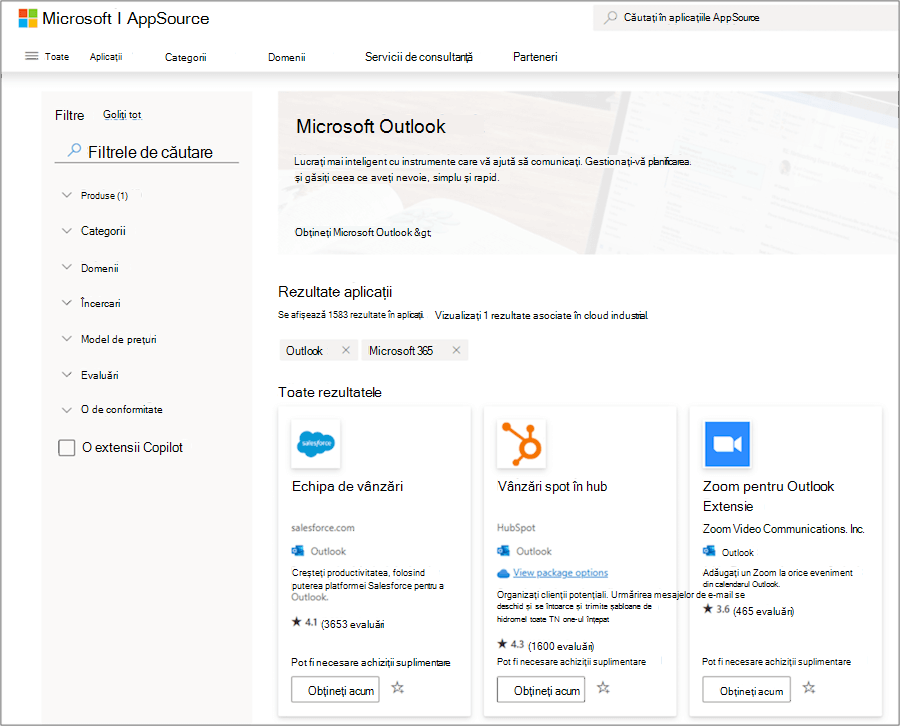Open the View package options link

point(561,573)
